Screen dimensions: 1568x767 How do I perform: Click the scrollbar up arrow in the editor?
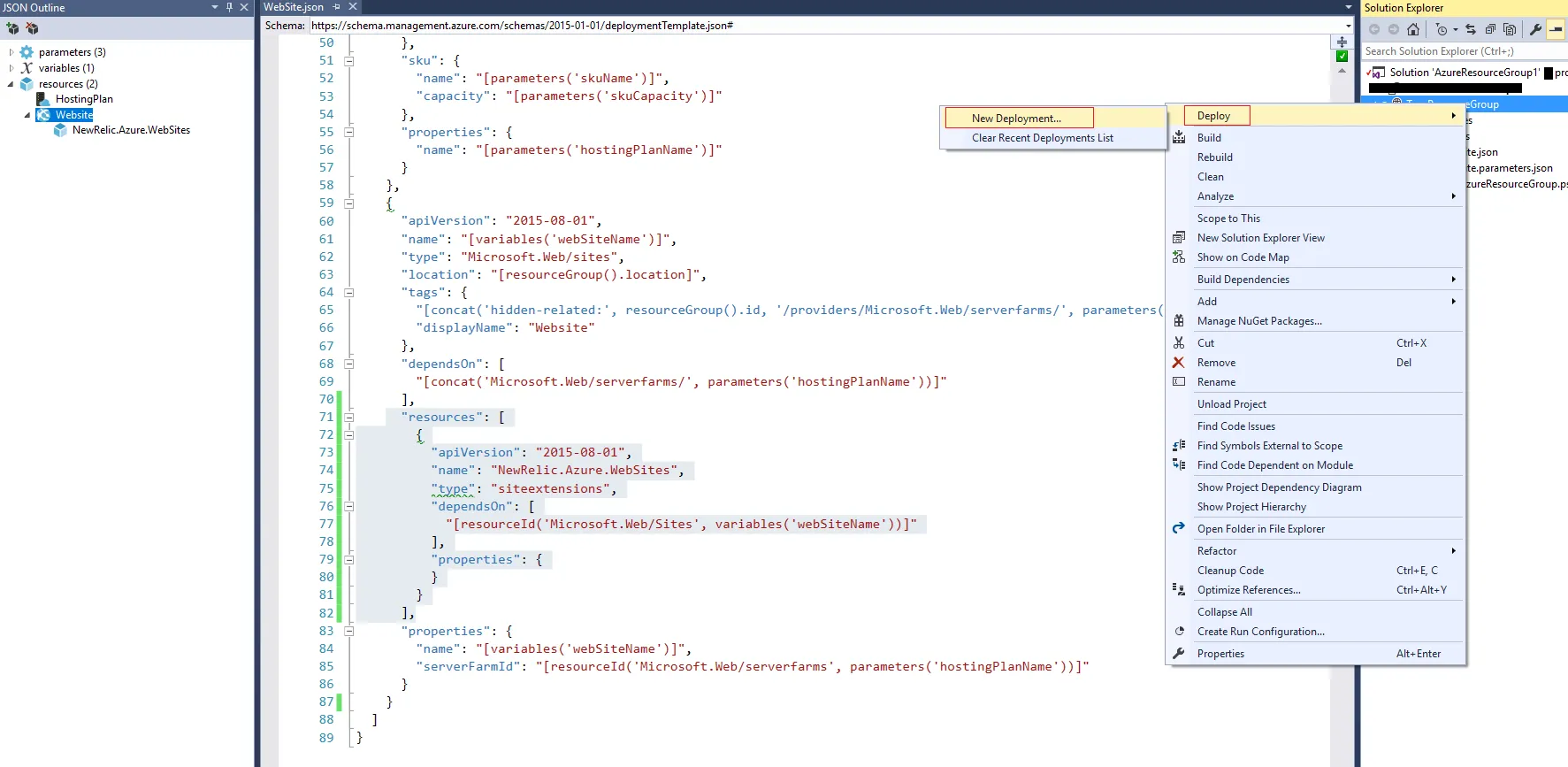coord(1342,70)
